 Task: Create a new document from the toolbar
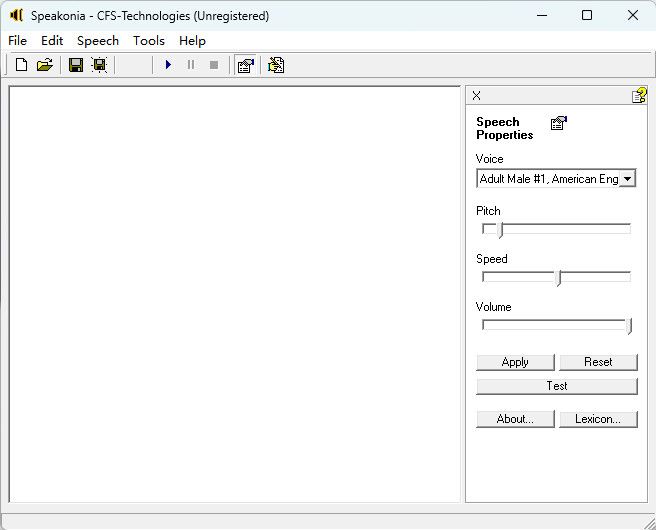[x=21, y=65]
